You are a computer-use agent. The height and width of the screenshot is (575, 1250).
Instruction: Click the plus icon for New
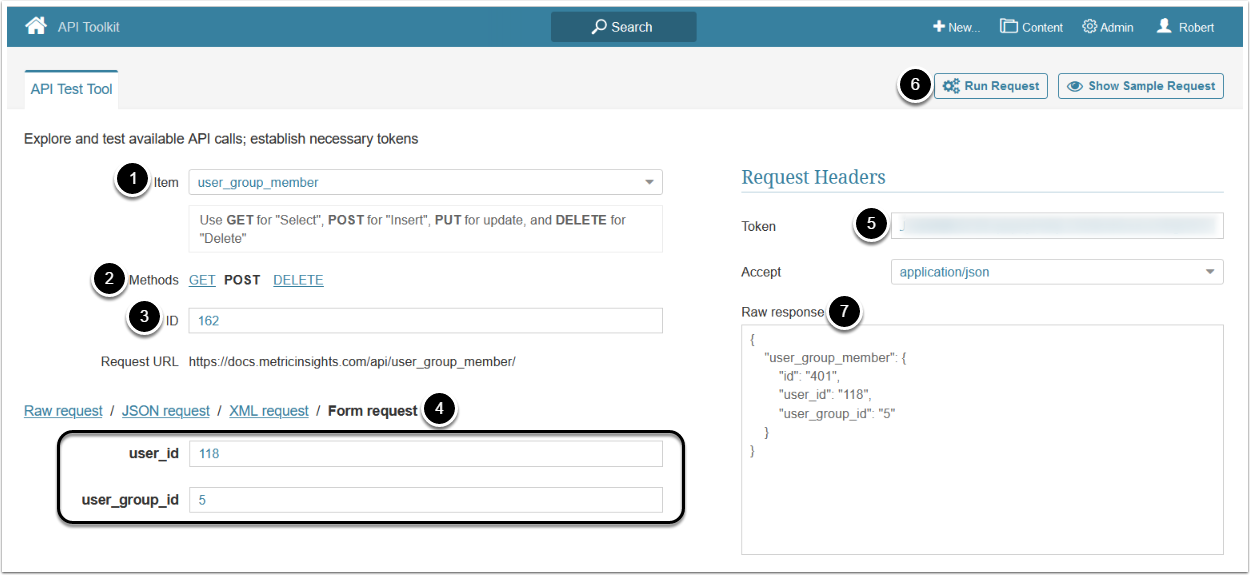(939, 27)
